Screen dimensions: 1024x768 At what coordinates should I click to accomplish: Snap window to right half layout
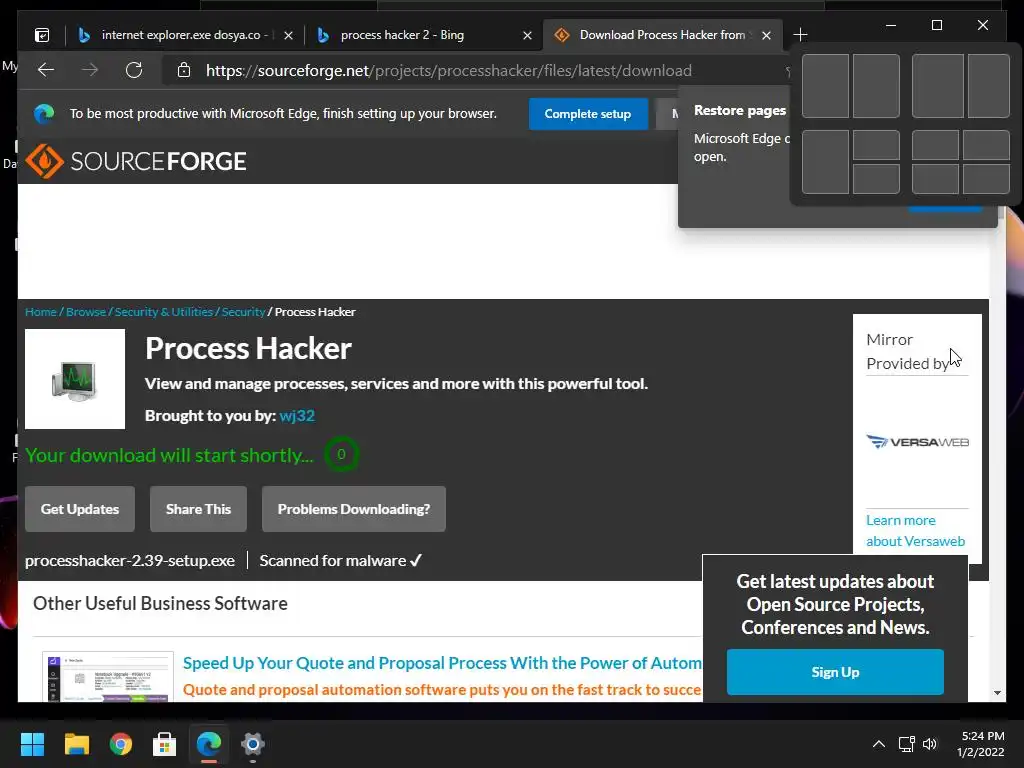pyautogui.click(x=876, y=86)
